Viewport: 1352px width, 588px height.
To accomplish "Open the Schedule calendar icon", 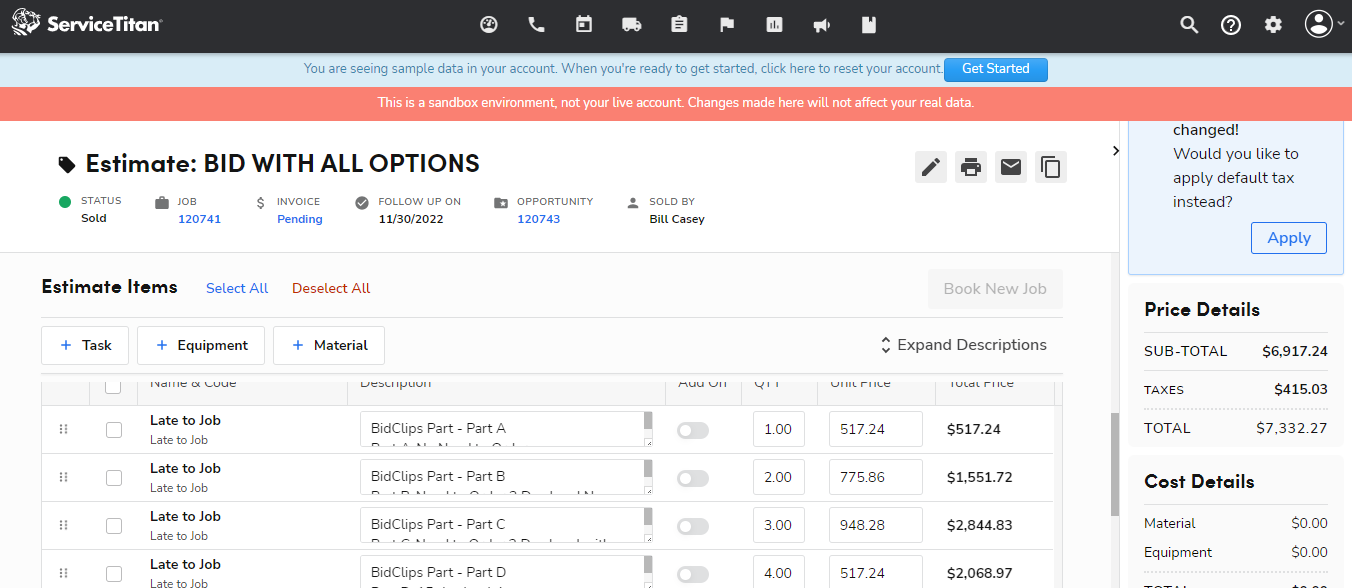I will coord(584,25).
